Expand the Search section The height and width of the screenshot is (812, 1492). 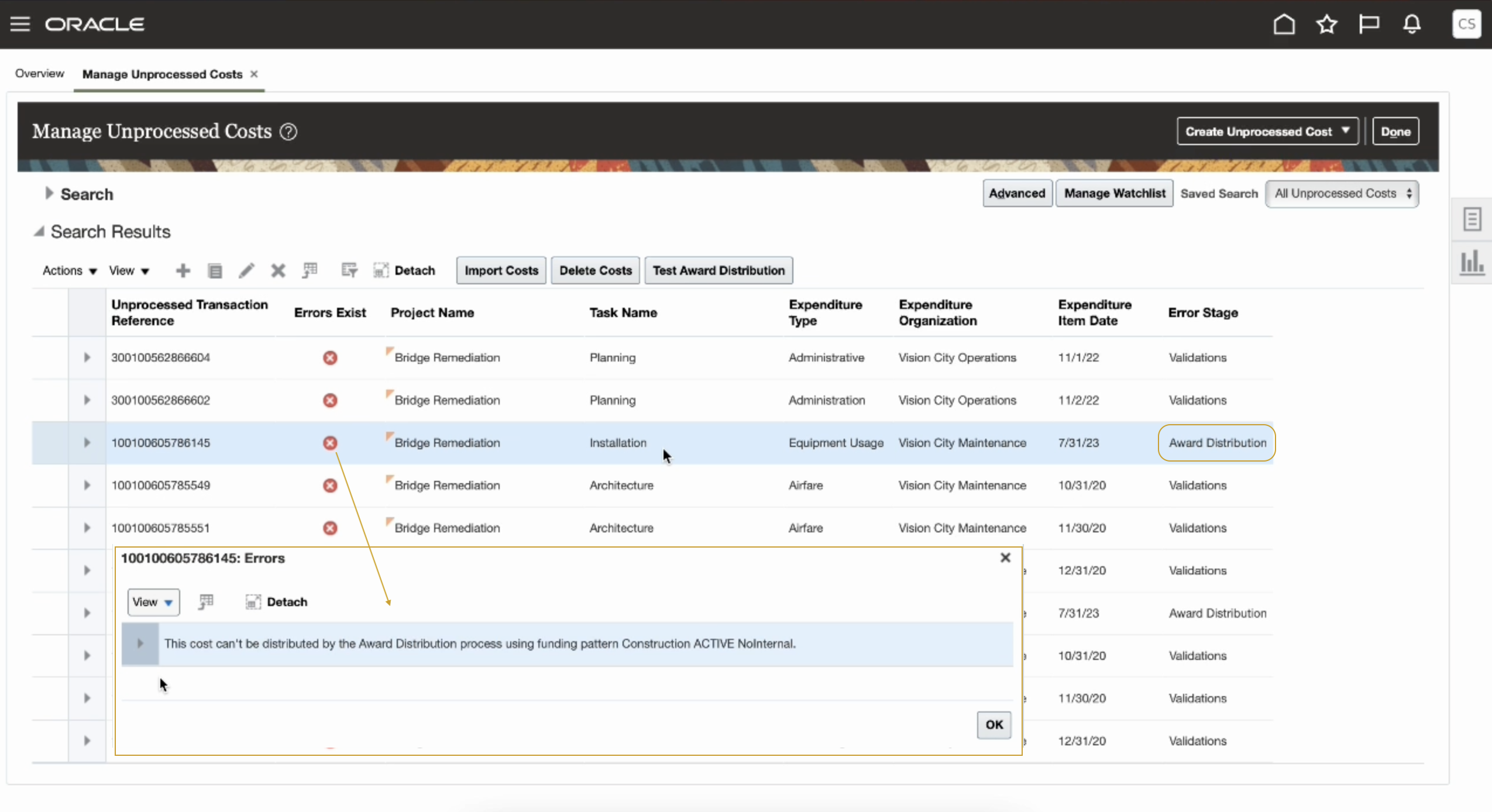pos(49,194)
